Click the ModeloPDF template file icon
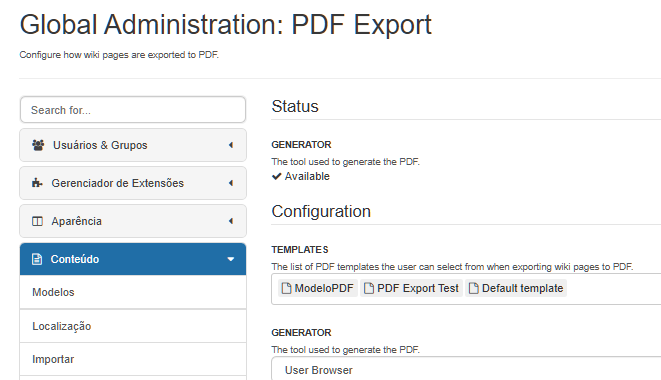The height and width of the screenshot is (380, 661). (286, 288)
